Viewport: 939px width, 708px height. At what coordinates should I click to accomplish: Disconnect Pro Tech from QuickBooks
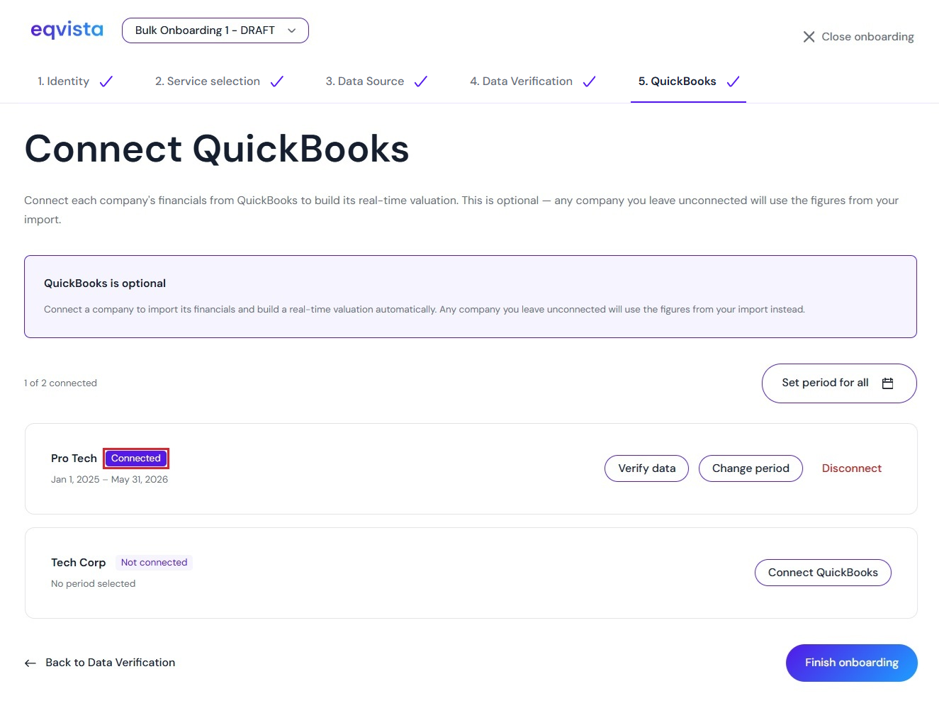pos(852,468)
